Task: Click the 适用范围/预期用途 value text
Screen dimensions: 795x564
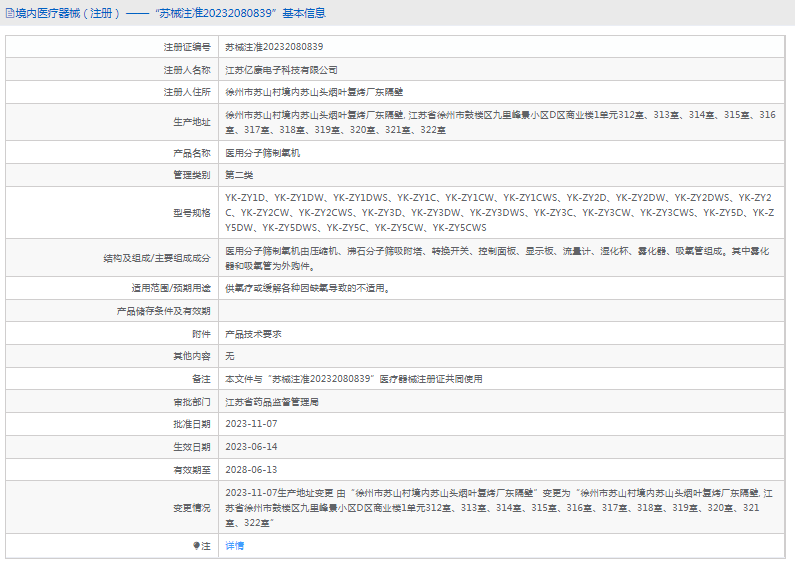Action: 307,288
